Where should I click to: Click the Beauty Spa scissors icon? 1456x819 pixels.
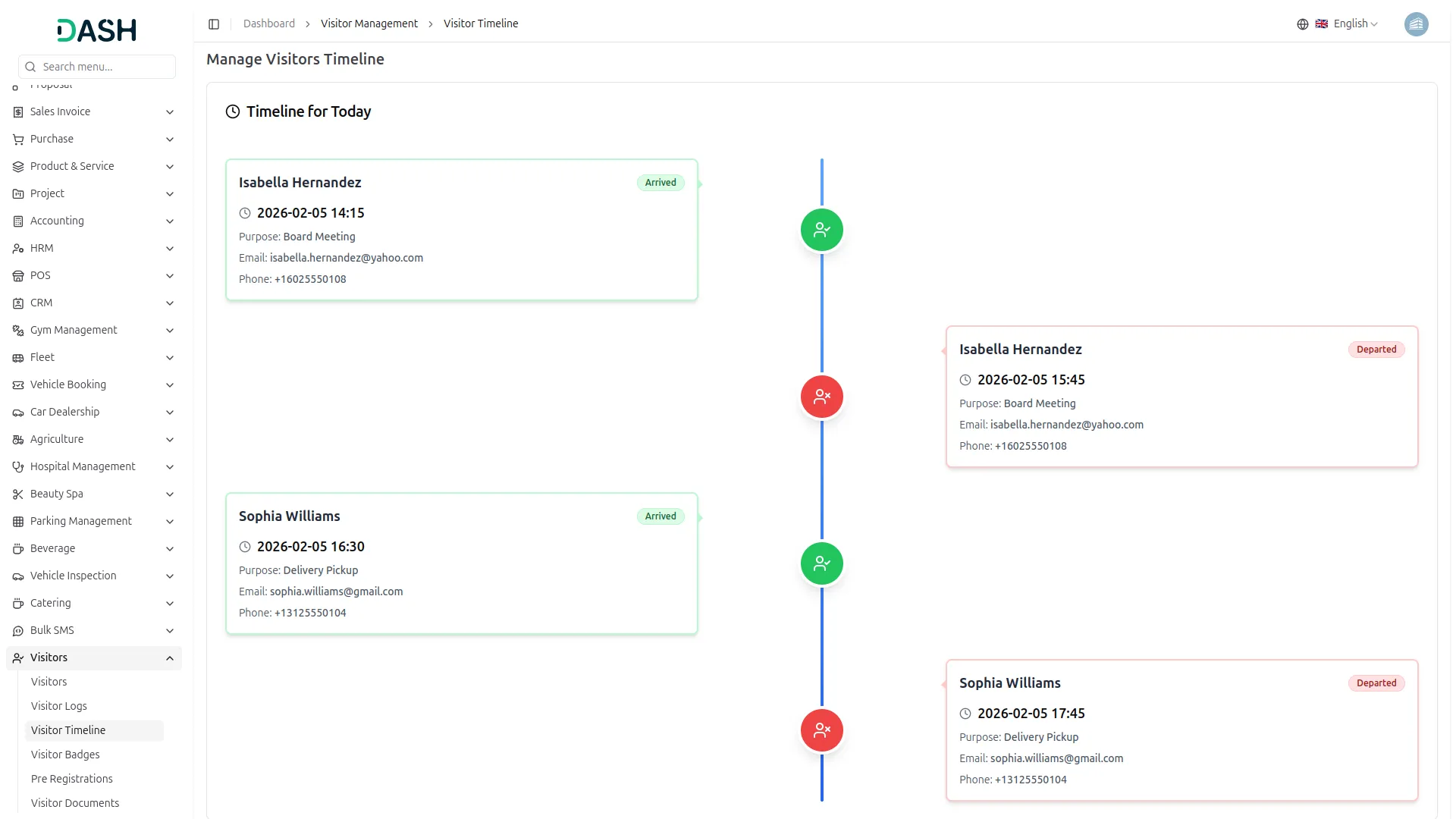coord(18,494)
